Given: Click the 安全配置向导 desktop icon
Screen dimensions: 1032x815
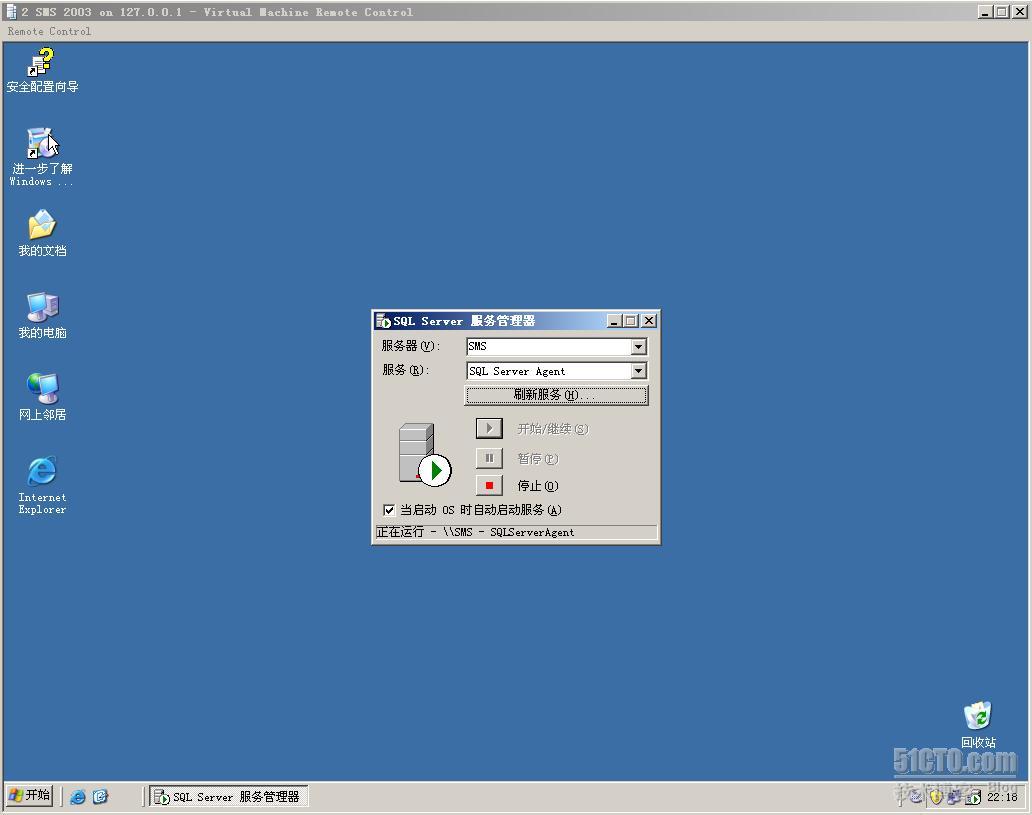Looking at the screenshot, I should point(41,70).
